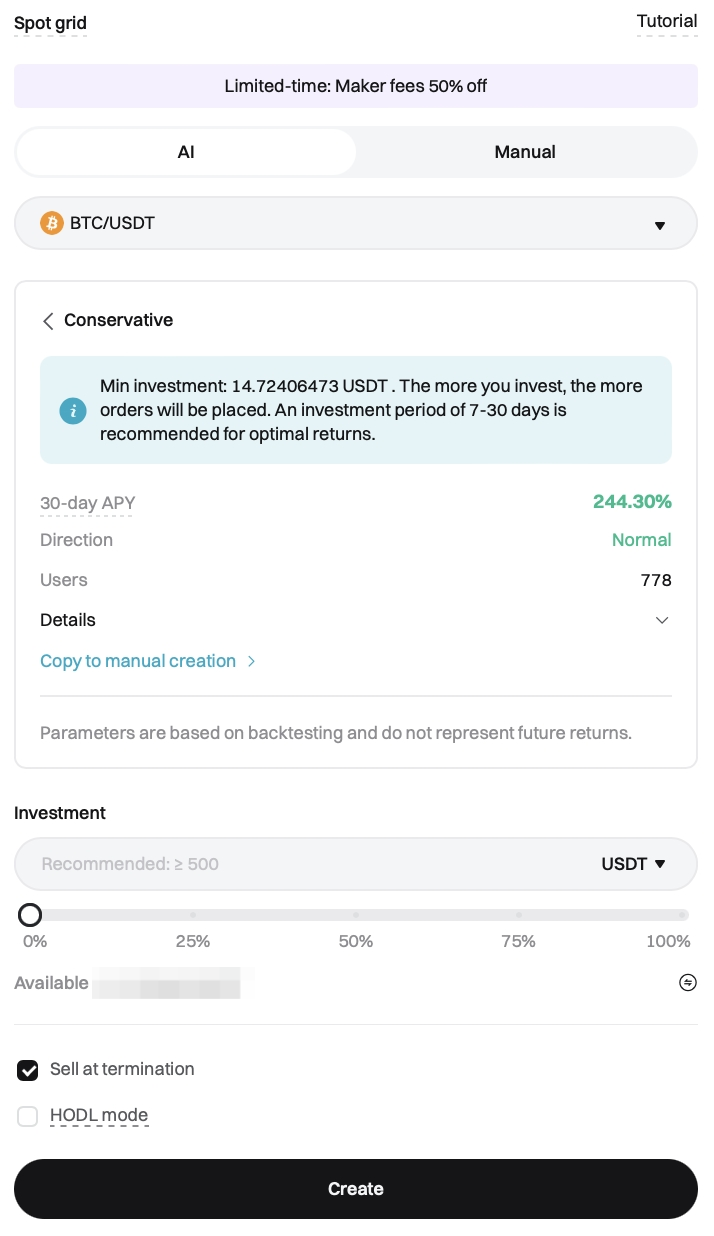Image resolution: width=714 pixels, height=1236 pixels.
Task: Click the arrow after Copy to manual creation
Action: (x=252, y=661)
